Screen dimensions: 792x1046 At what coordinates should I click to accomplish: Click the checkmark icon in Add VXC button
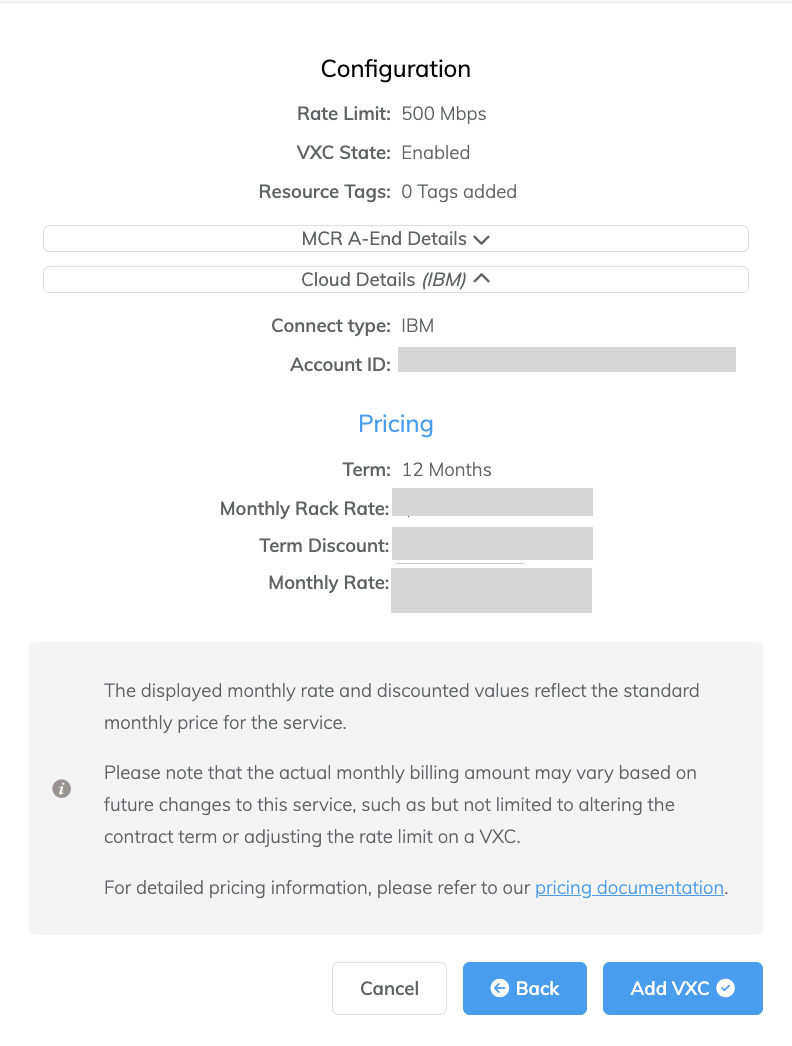[726, 988]
